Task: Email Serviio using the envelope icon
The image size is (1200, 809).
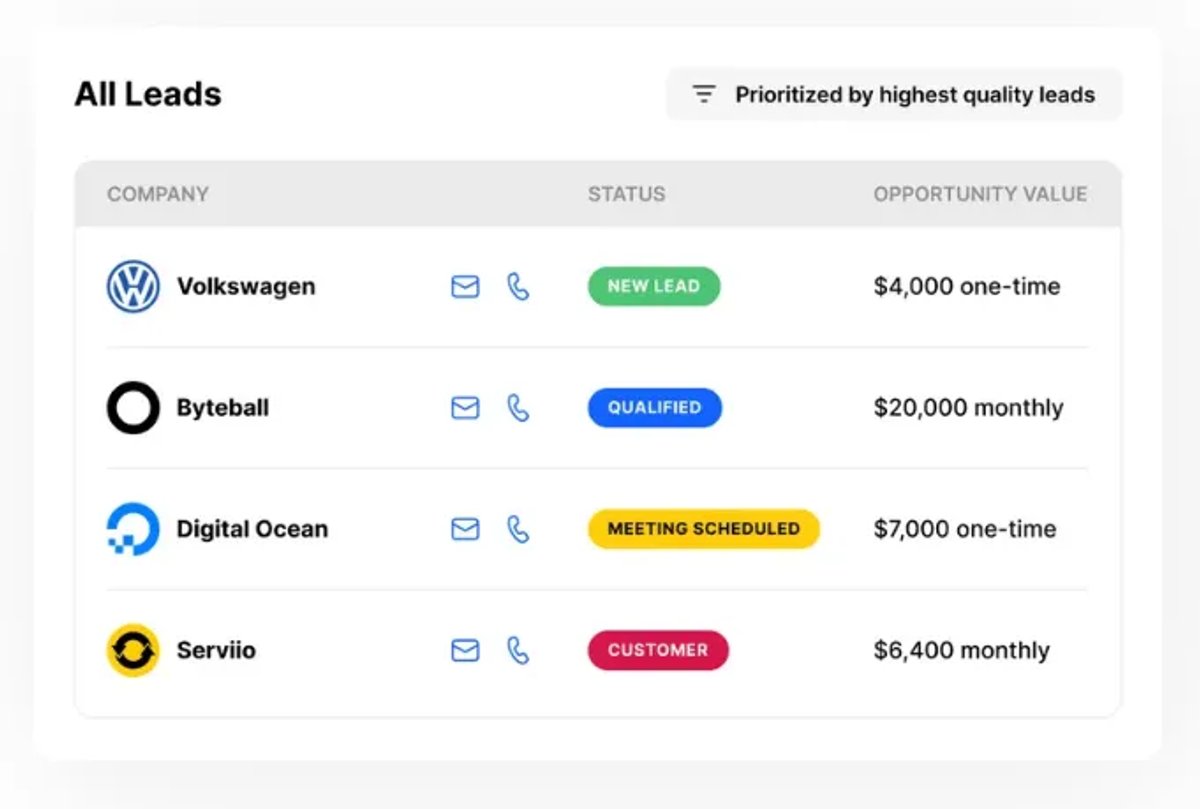Action: point(465,650)
